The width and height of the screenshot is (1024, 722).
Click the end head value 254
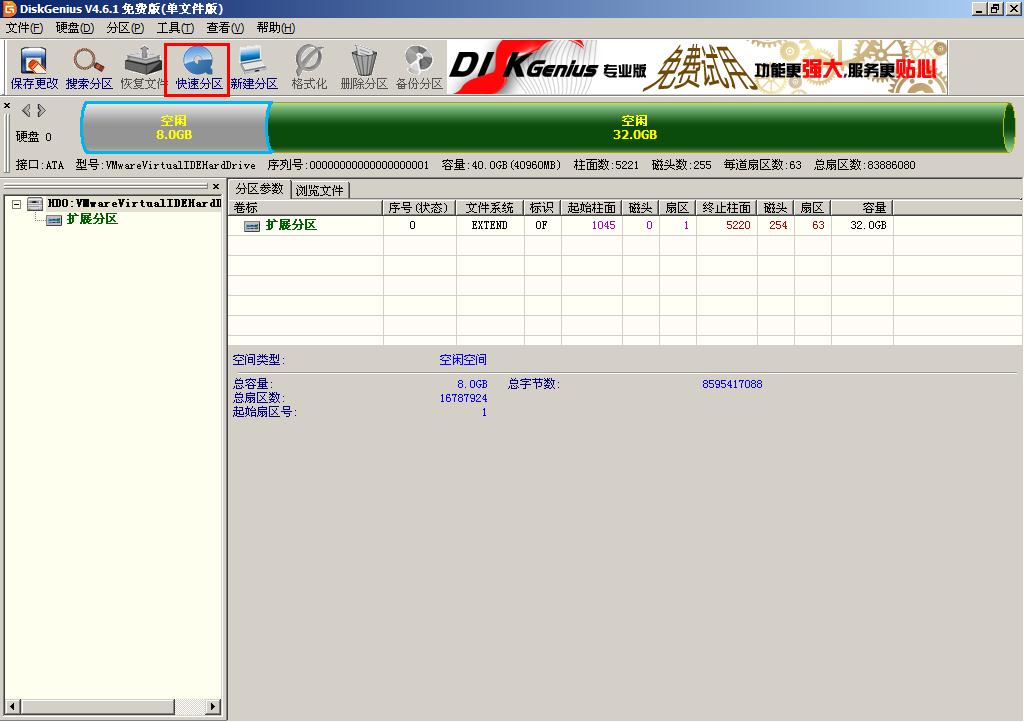(x=778, y=225)
